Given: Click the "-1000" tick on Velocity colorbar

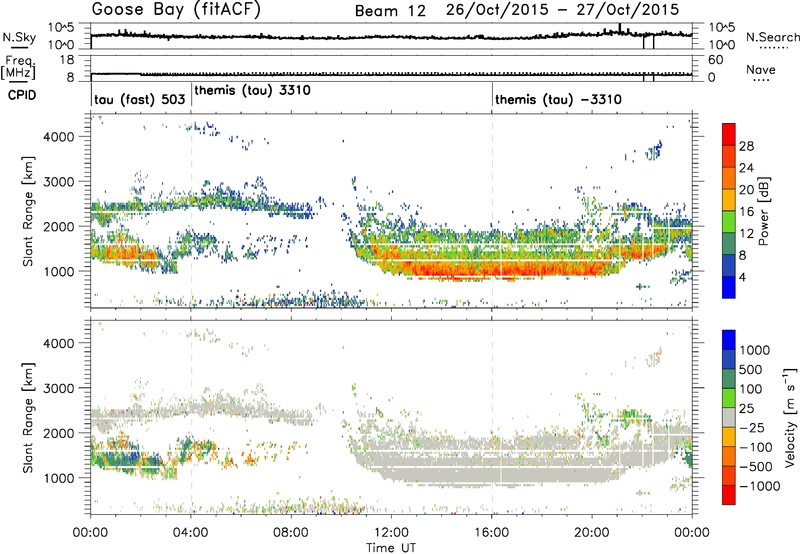Looking at the screenshot, I should point(760,486).
